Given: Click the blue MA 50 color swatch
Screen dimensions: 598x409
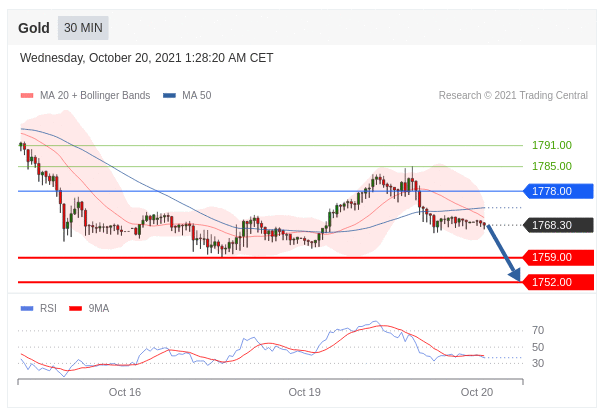Looking at the screenshot, I should (169, 96).
